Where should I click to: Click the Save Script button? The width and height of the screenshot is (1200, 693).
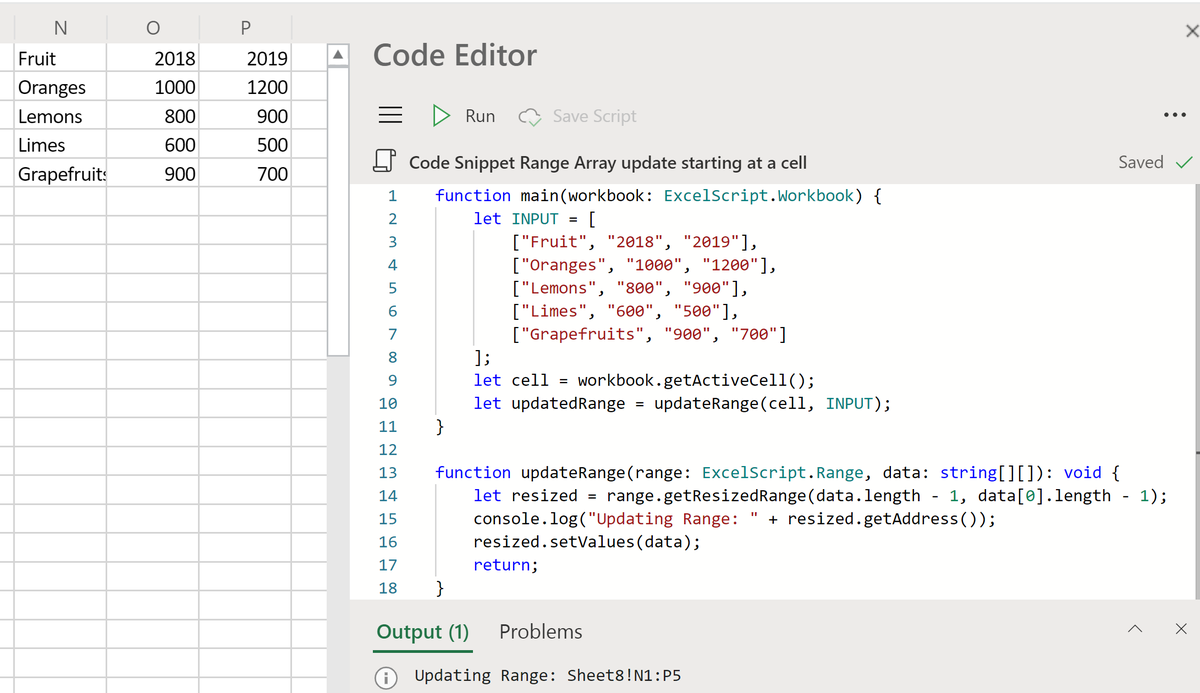pyautogui.click(x=578, y=116)
